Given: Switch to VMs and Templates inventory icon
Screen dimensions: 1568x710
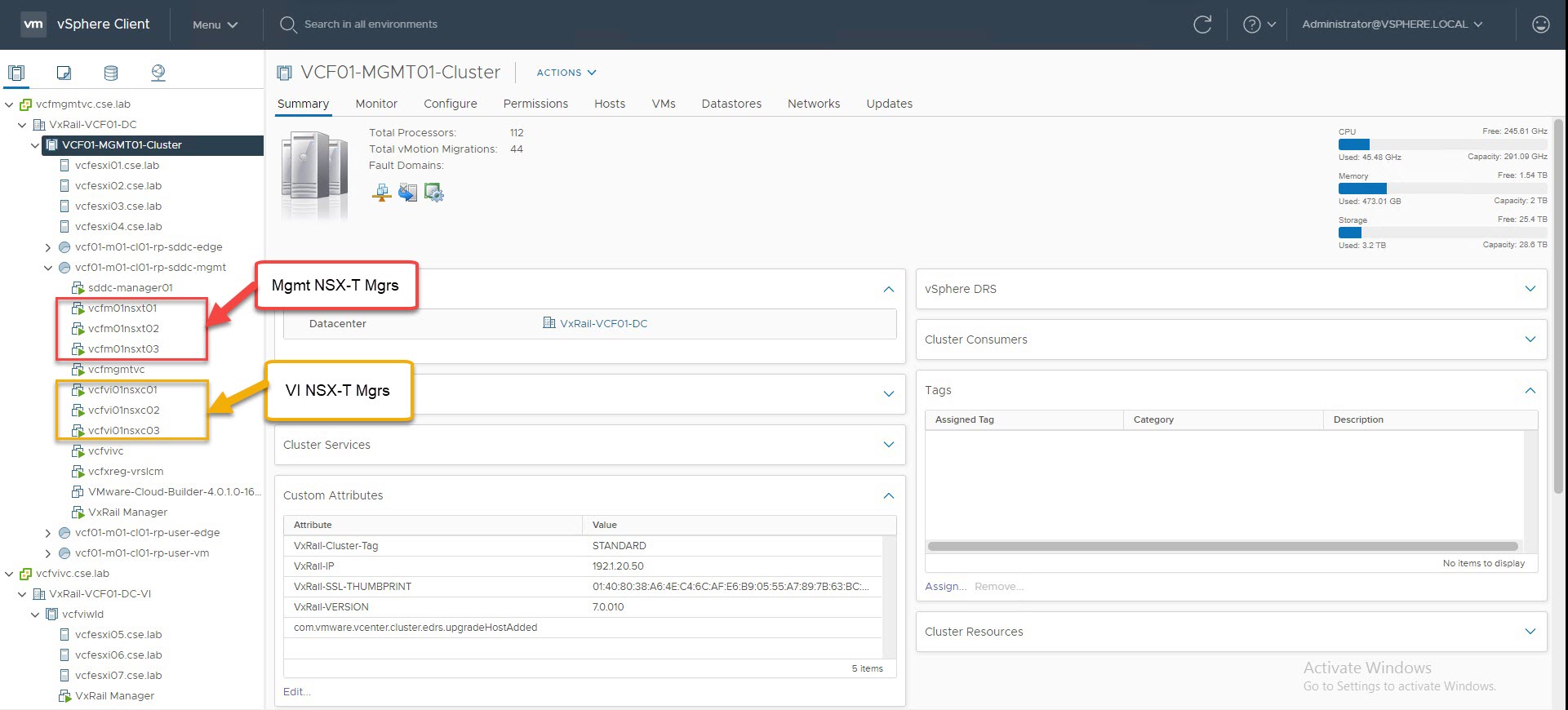Looking at the screenshot, I should (64, 73).
